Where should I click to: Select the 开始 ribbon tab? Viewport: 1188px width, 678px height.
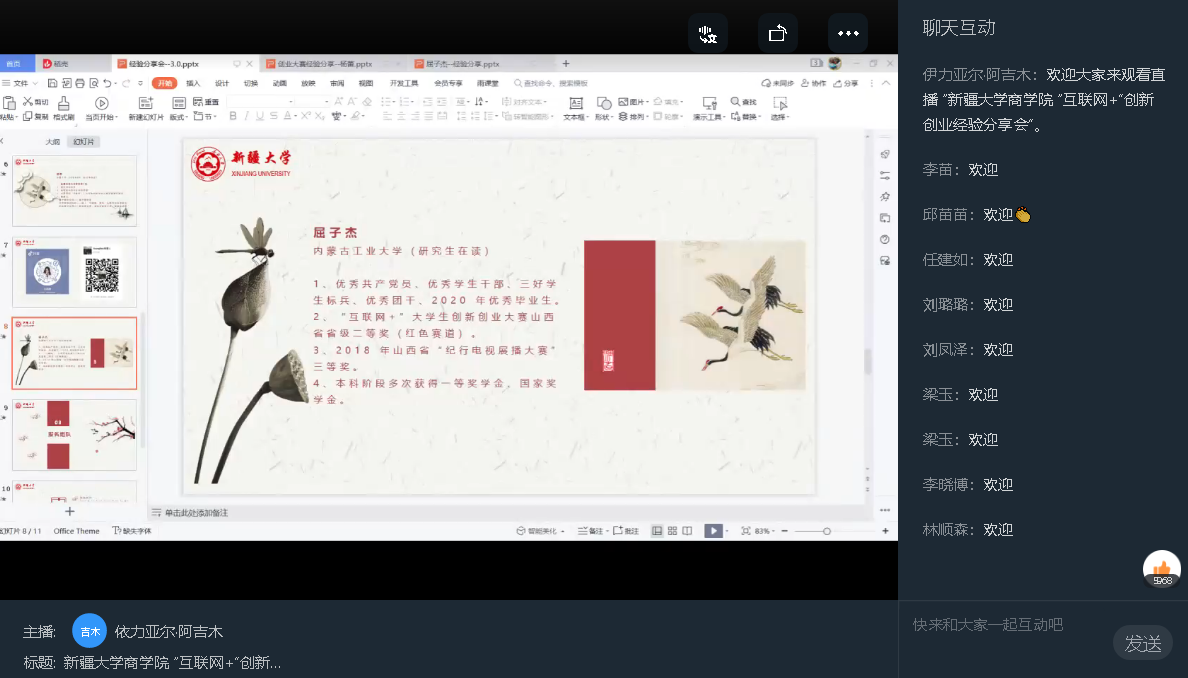click(164, 83)
